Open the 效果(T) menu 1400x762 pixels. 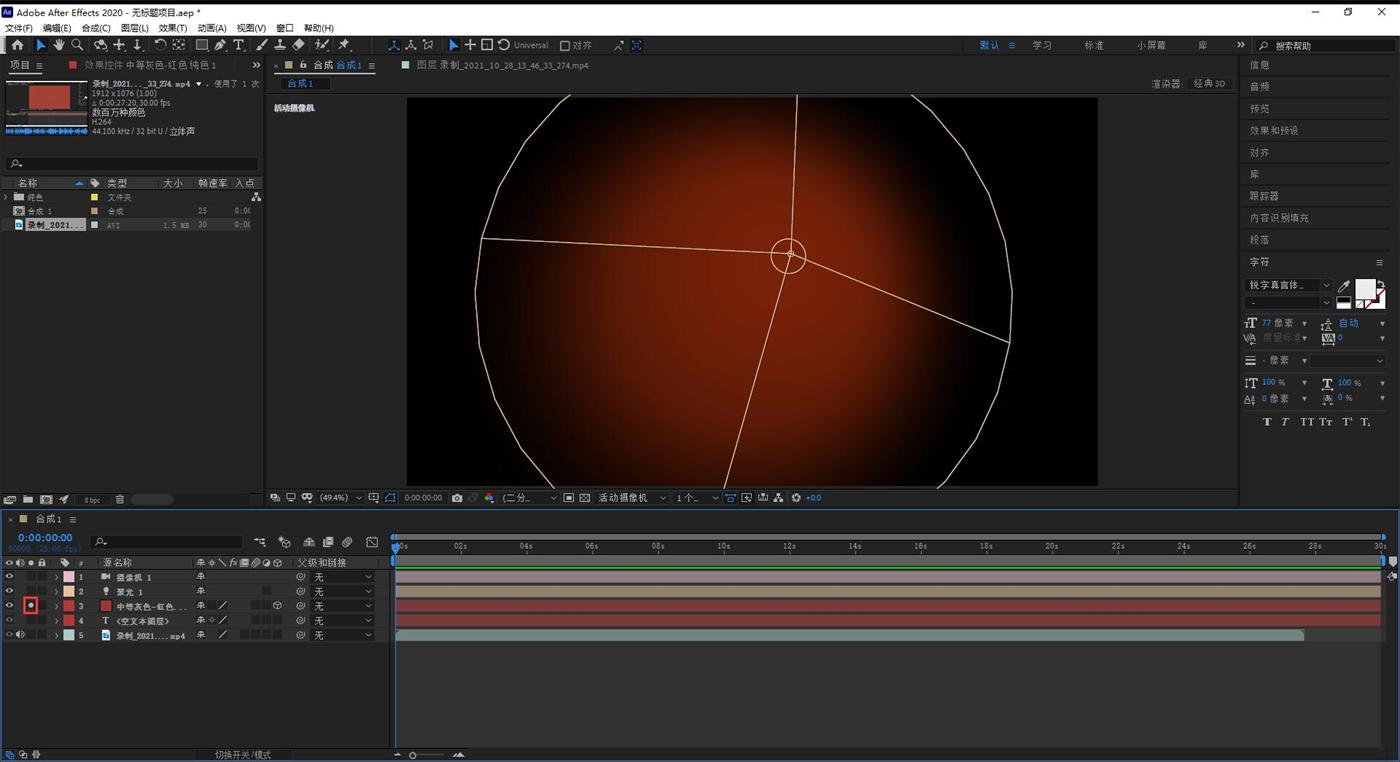pos(172,28)
